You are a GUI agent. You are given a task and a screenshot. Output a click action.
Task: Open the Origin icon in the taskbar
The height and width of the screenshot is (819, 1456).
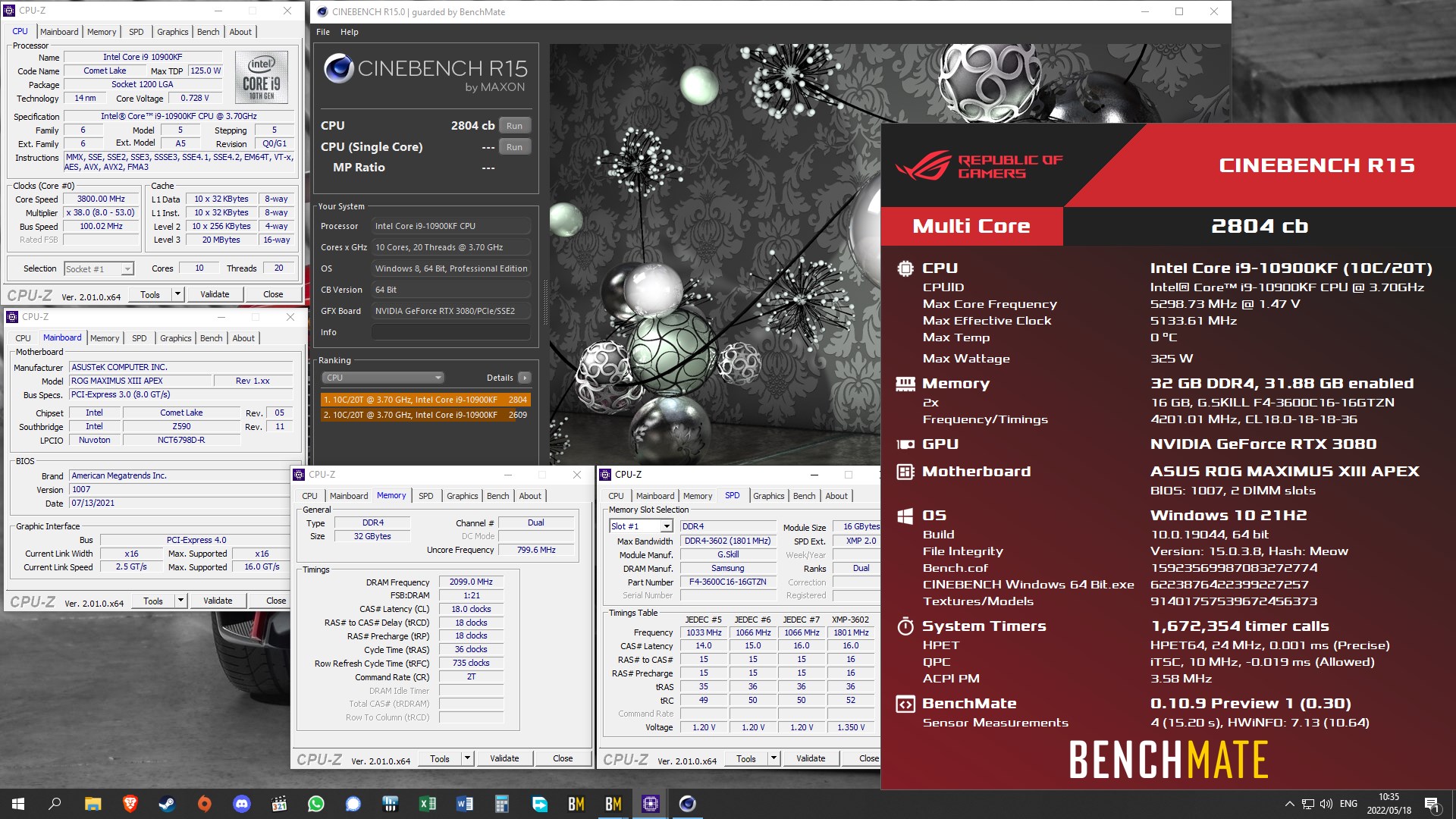click(205, 804)
